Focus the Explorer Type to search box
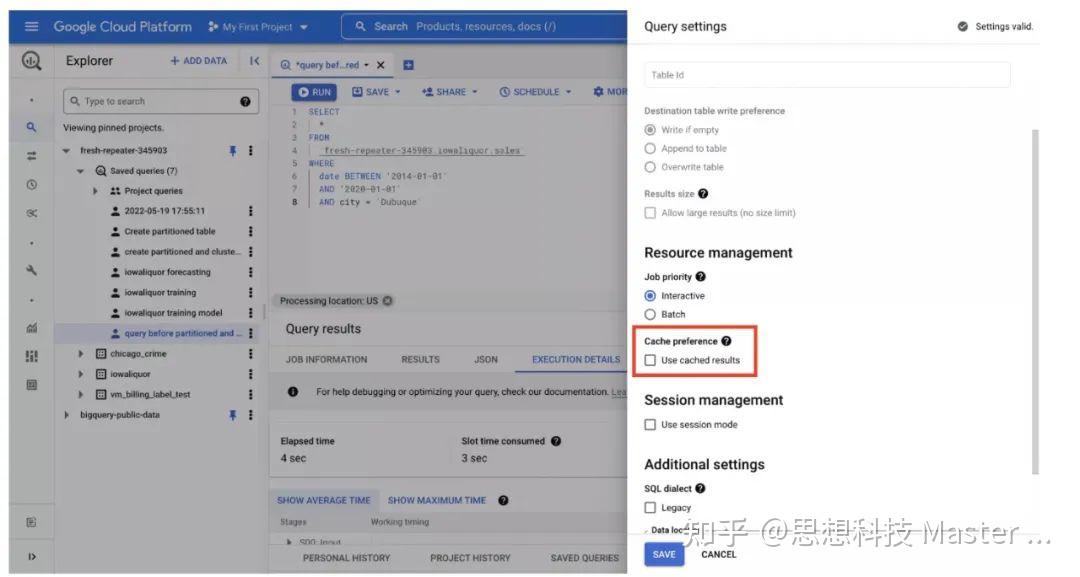This screenshot has width=1080, height=577. (x=160, y=101)
